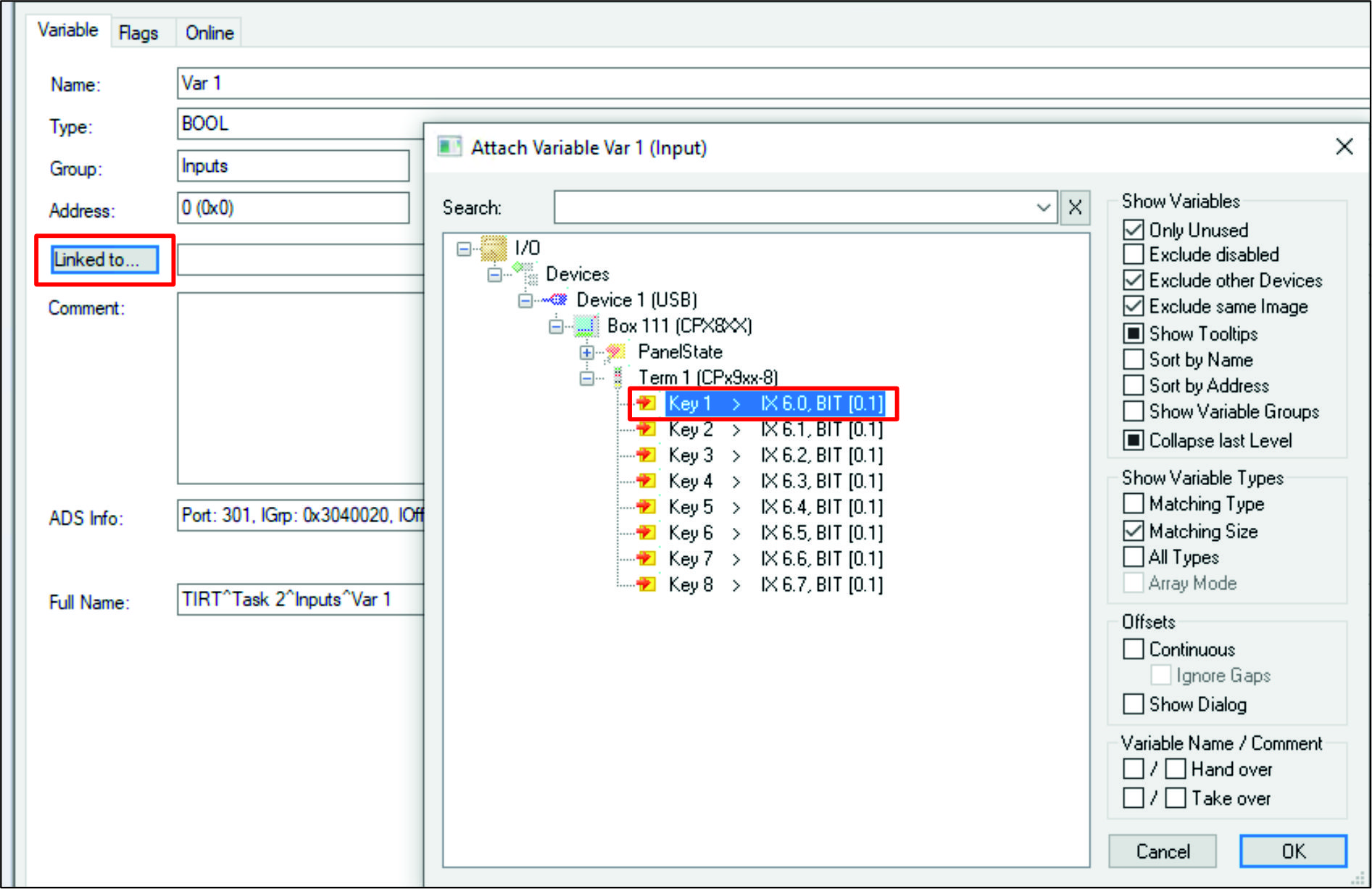Select the Variable tab

68,30
